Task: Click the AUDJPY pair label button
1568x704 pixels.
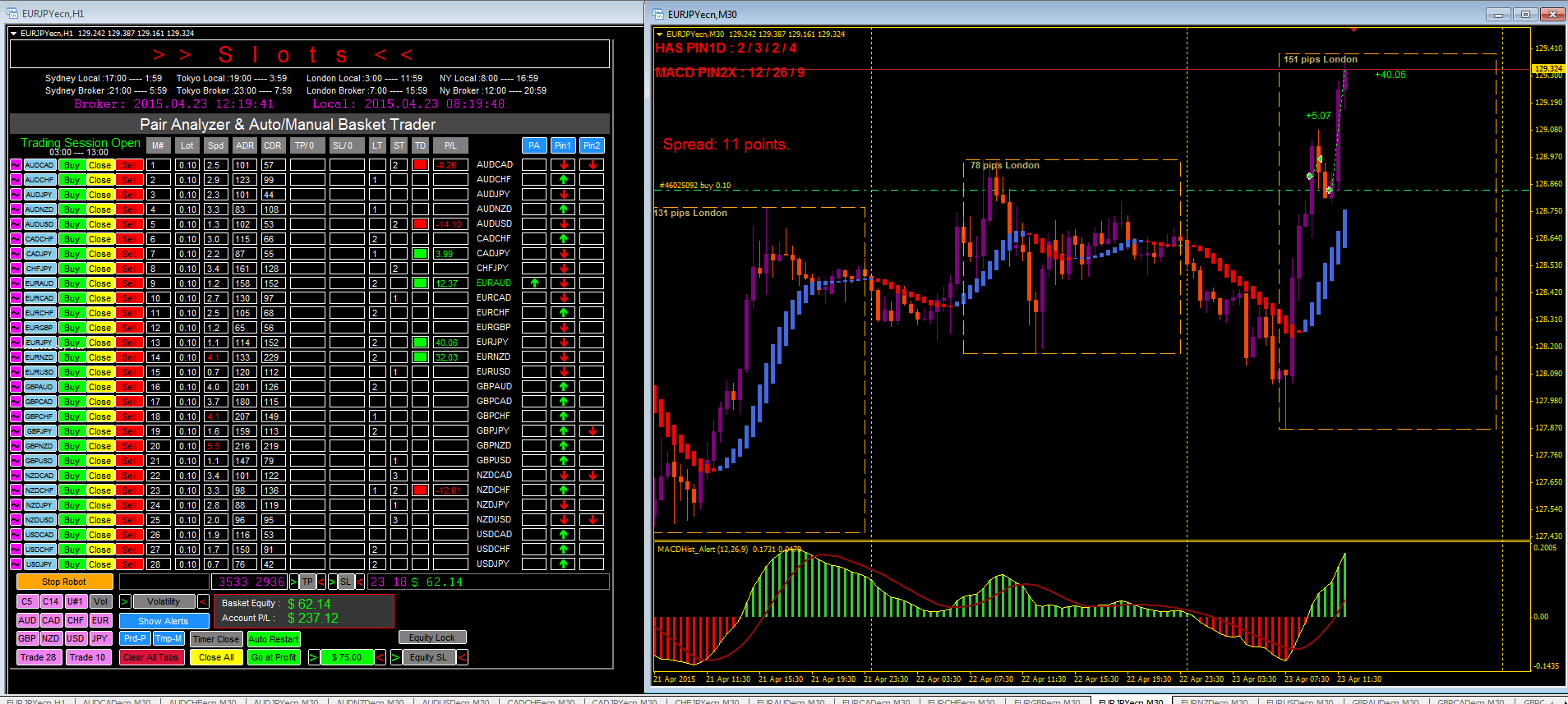Action: tap(39, 195)
